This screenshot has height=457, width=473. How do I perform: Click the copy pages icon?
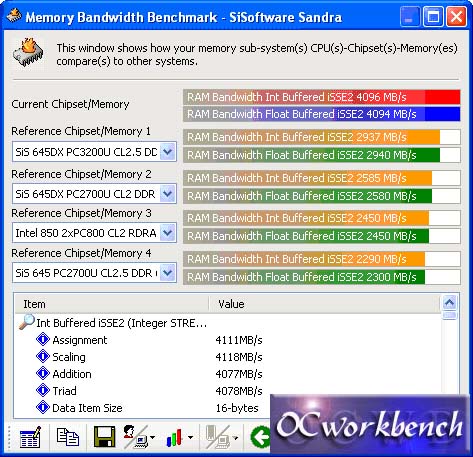point(68,437)
